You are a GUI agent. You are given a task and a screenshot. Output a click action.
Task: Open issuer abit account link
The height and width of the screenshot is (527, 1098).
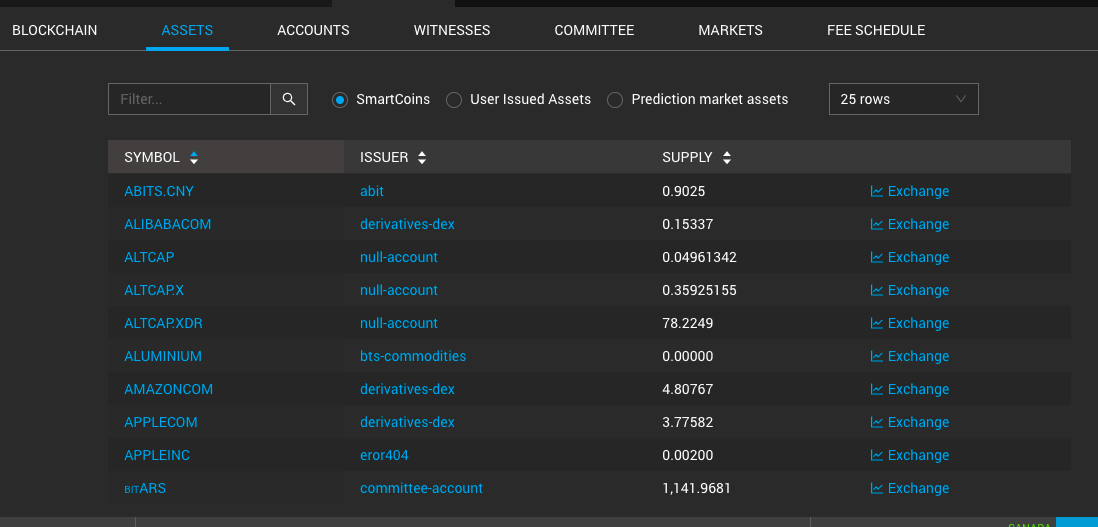372,191
